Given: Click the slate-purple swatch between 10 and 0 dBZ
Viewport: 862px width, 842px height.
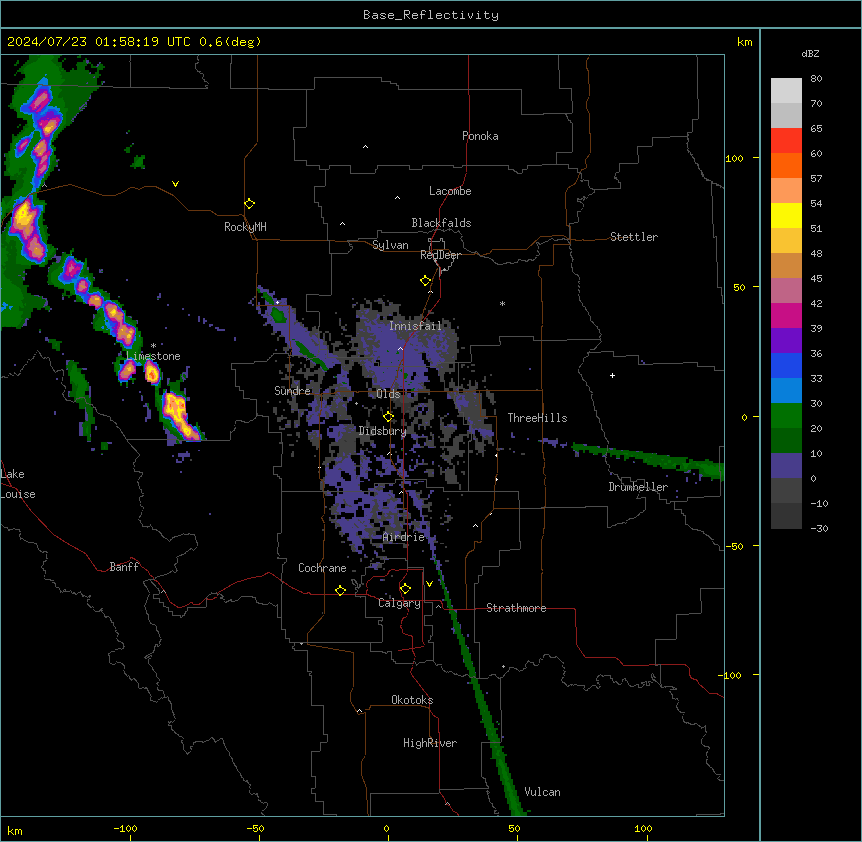Looking at the screenshot, I should click(786, 466).
